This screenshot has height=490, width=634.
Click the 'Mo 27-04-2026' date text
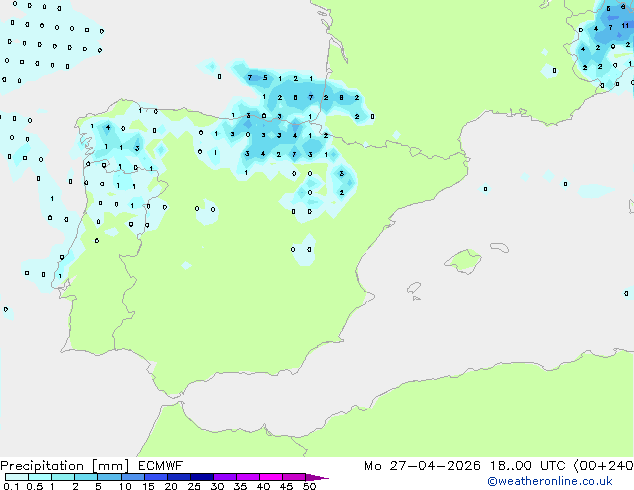(422, 466)
